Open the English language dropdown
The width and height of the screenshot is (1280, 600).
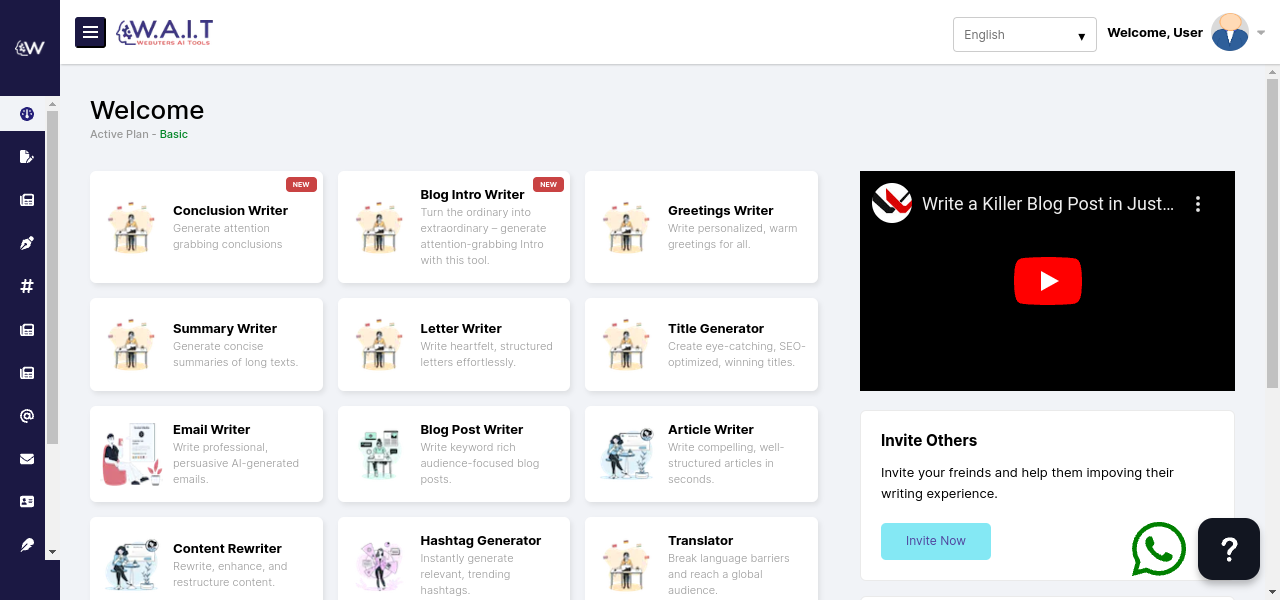point(1024,35)
